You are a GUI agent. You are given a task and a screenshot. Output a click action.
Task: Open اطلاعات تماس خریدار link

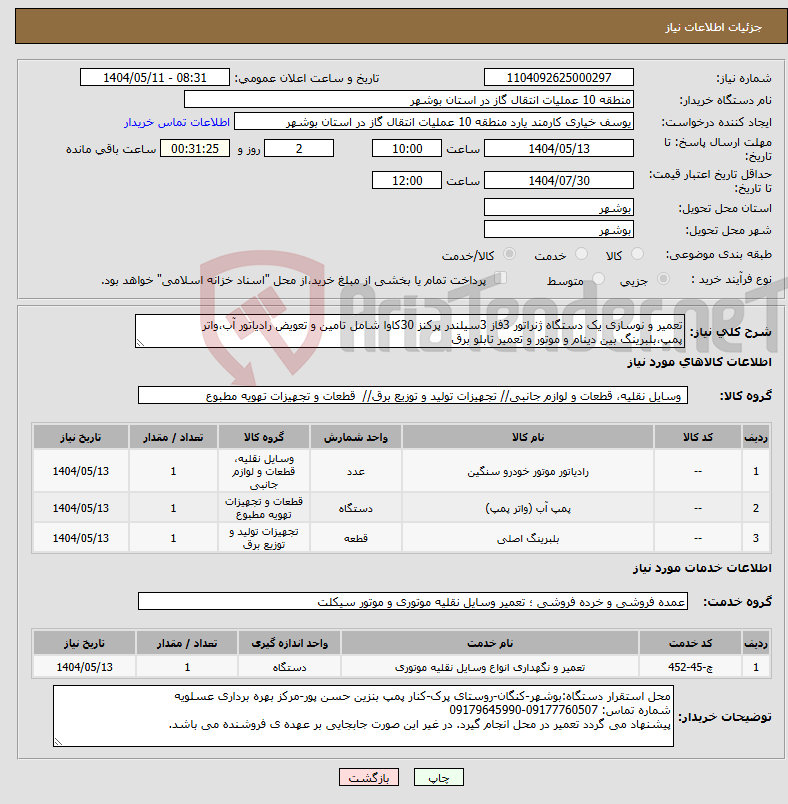pyautogui.click(x=177, y=122)
